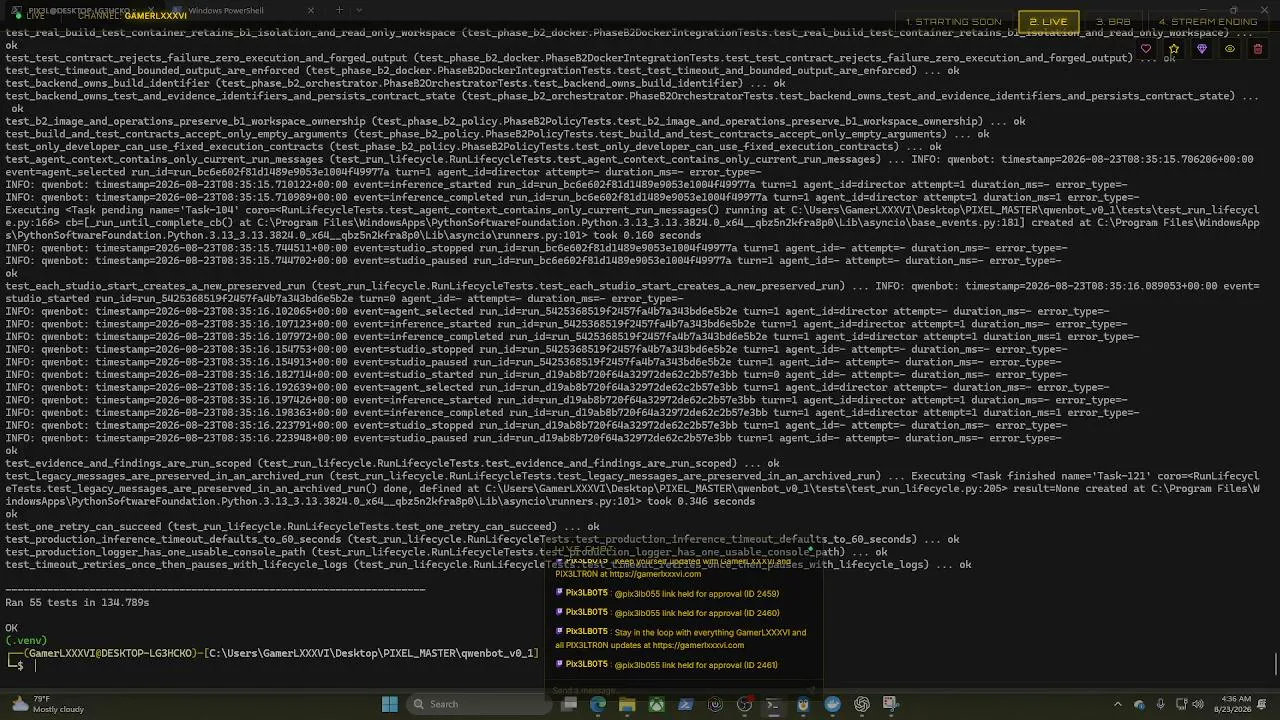
Task: Click the 'Ran 55 tests in 134.789s' line
Action: click(x=77, y=603)
